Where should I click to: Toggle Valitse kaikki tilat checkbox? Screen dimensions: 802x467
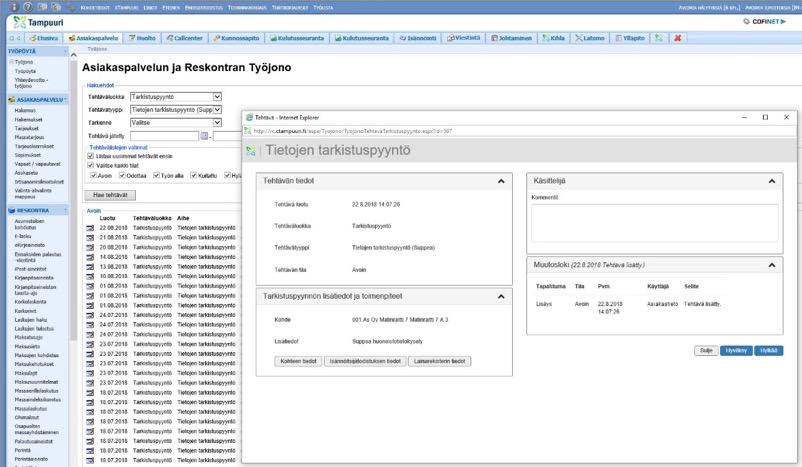tap(91, 165)
